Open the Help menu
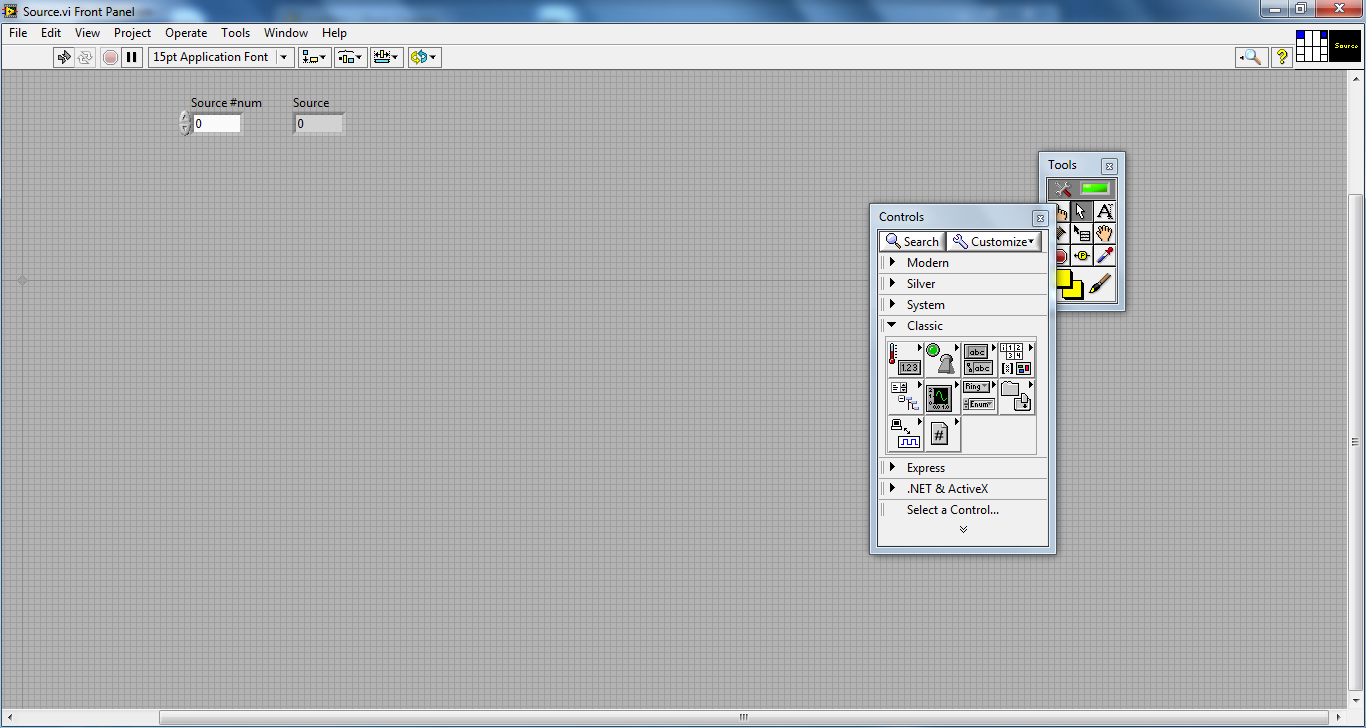1366x728 pixels. pos(334,33)
